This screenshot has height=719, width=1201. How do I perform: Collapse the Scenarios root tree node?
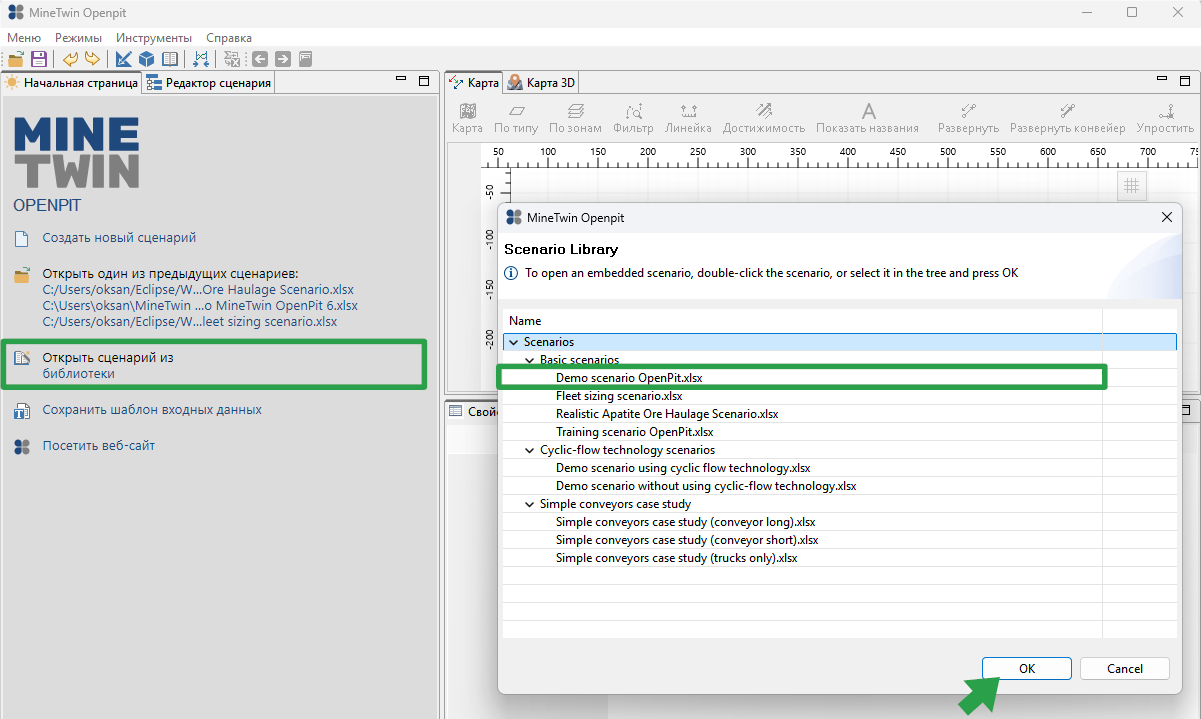click(x=513, y=342)
